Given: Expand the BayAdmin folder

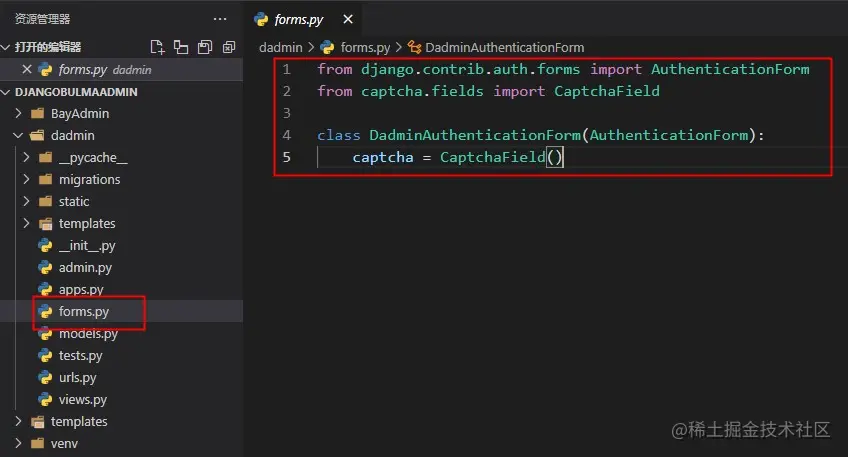Looking at the screenshot, I should pyautogui.click(x=18, y=114).
